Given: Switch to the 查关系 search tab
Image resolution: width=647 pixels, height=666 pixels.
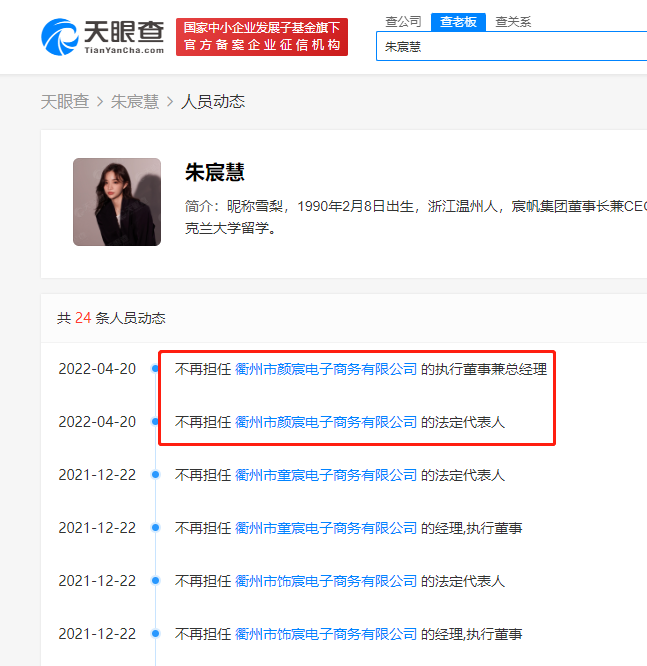Looking at the screenshot, I should coord(512,21).
